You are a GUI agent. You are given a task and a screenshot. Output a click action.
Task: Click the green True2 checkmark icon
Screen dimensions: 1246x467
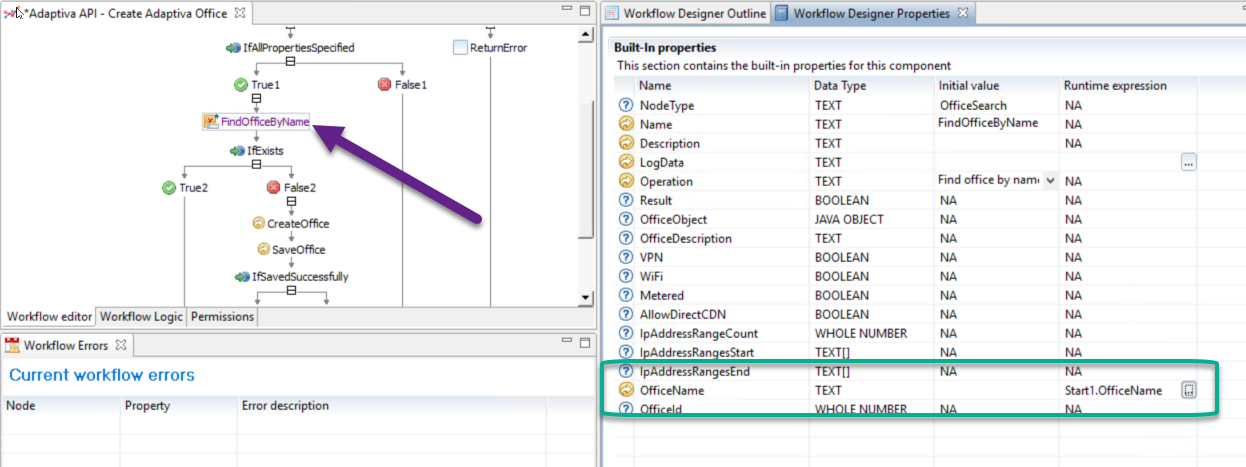168,187
